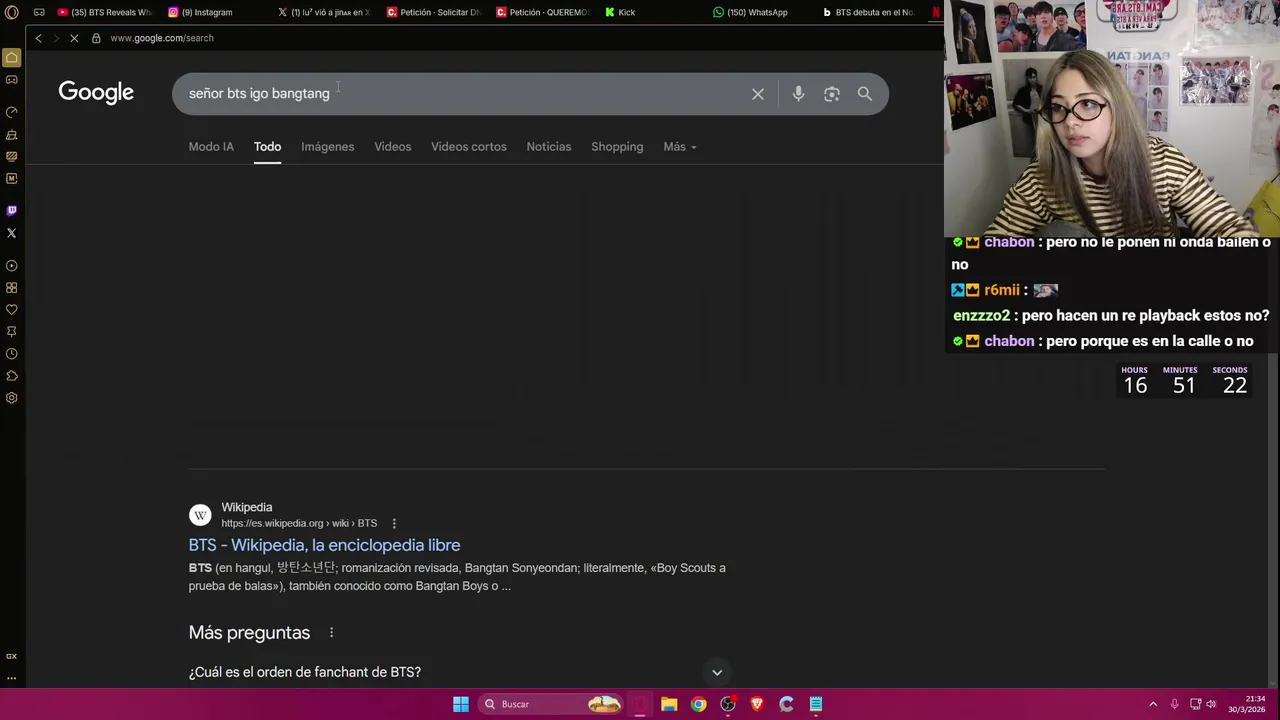Open BTS - Wikipedia, la enciclopedia libre link
The image size is (1280, 720).
pyautogui.click(x=324, y=545)
